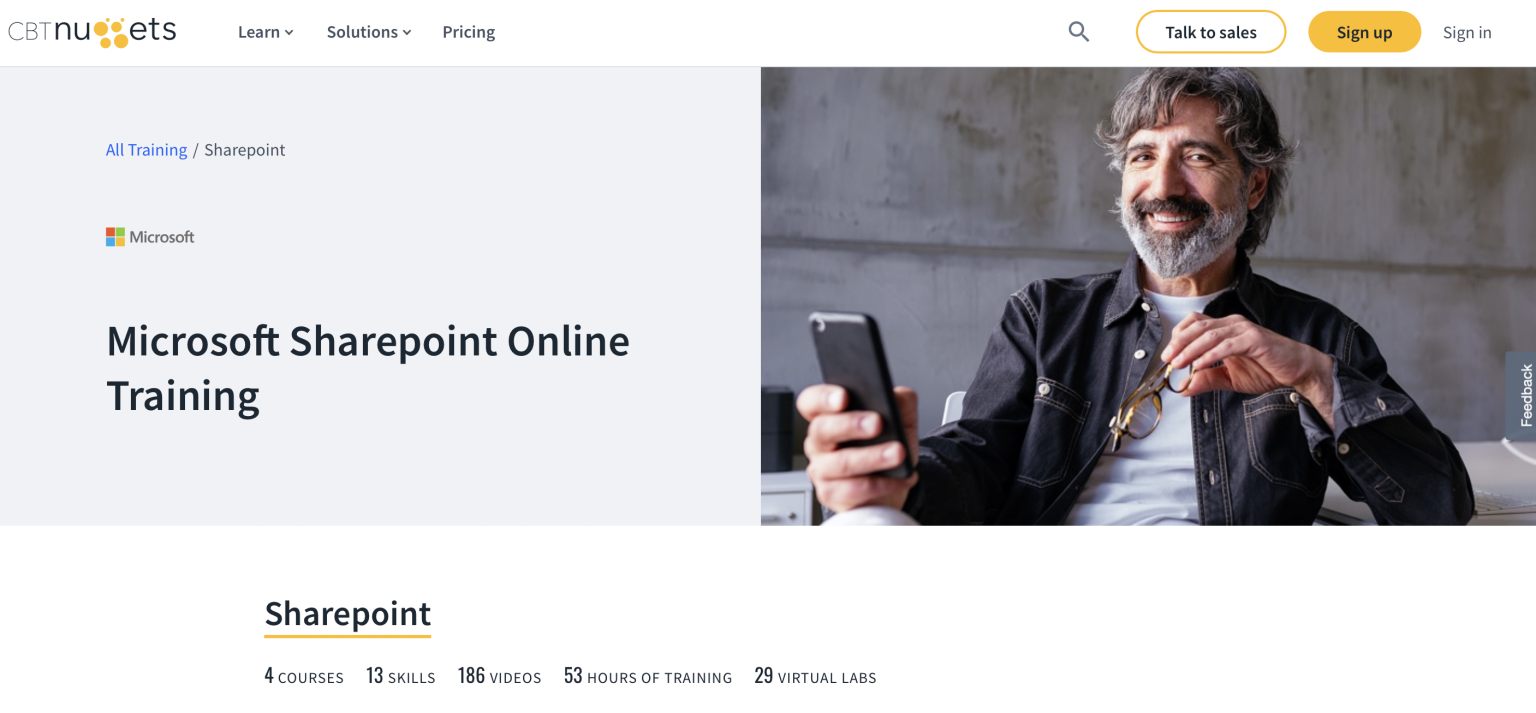Screen dimensions: 1536x713
Task: Switch to the Sharepoint tab heading
Action: click(347, 613)
